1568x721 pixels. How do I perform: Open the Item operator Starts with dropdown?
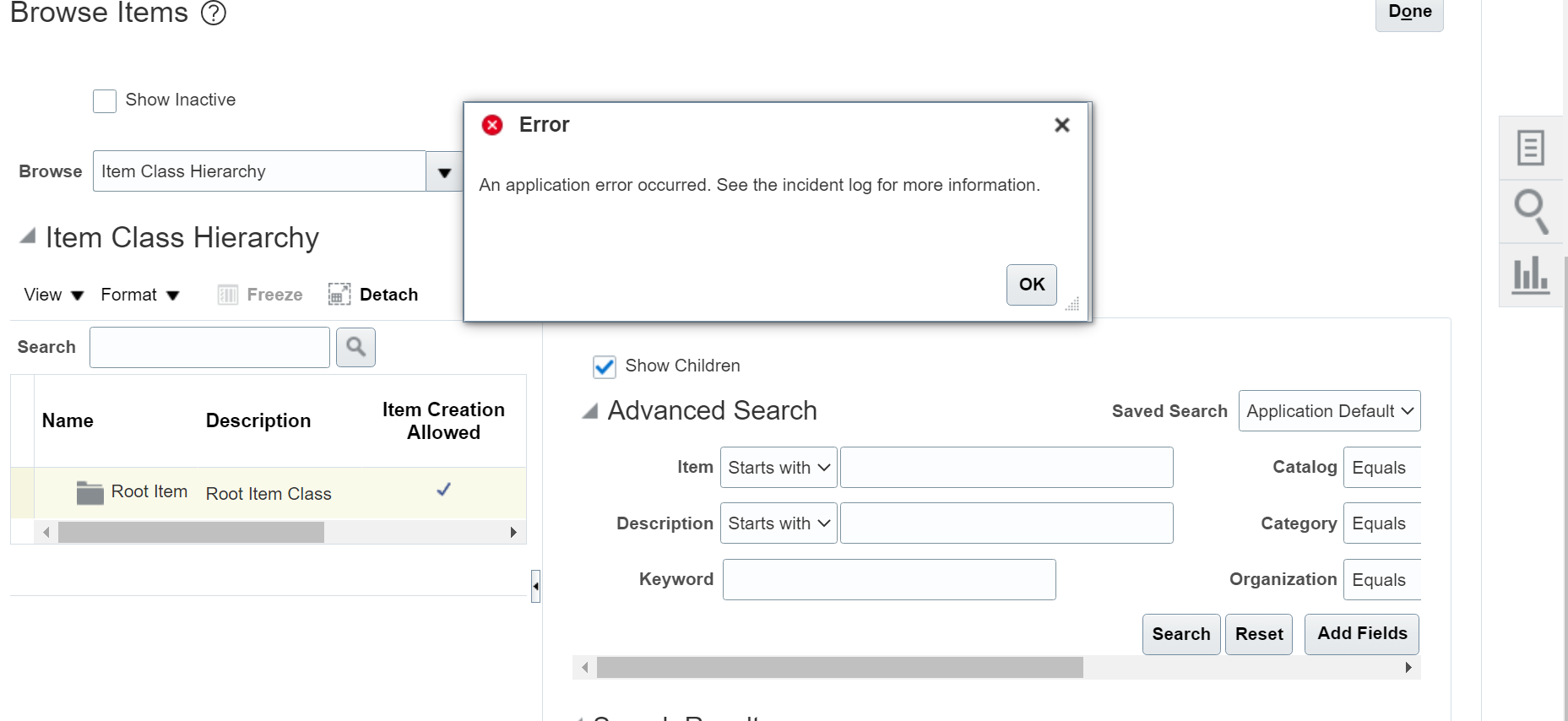click(x=779, y=468)
